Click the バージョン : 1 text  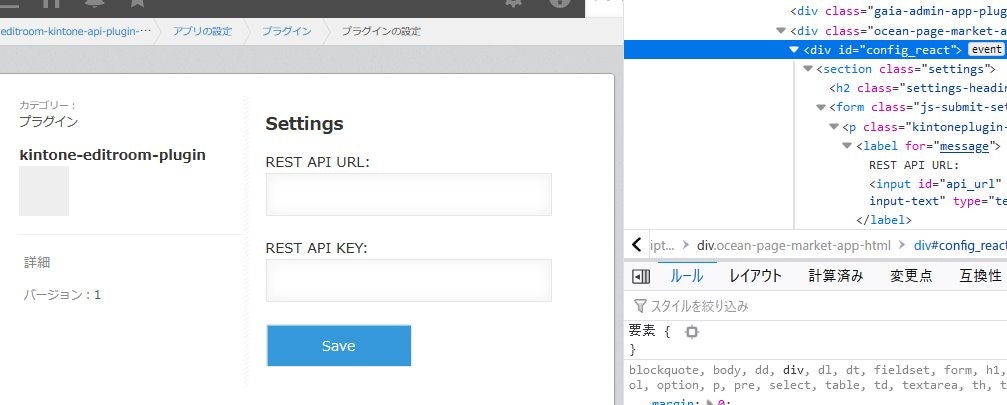pos(62,295)
